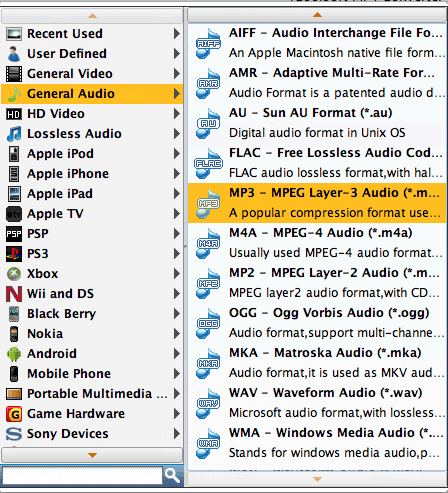Select Digital audio format in Unix OS
The image size is (448, 493).
pyautogui.click(x=317, y=133)
